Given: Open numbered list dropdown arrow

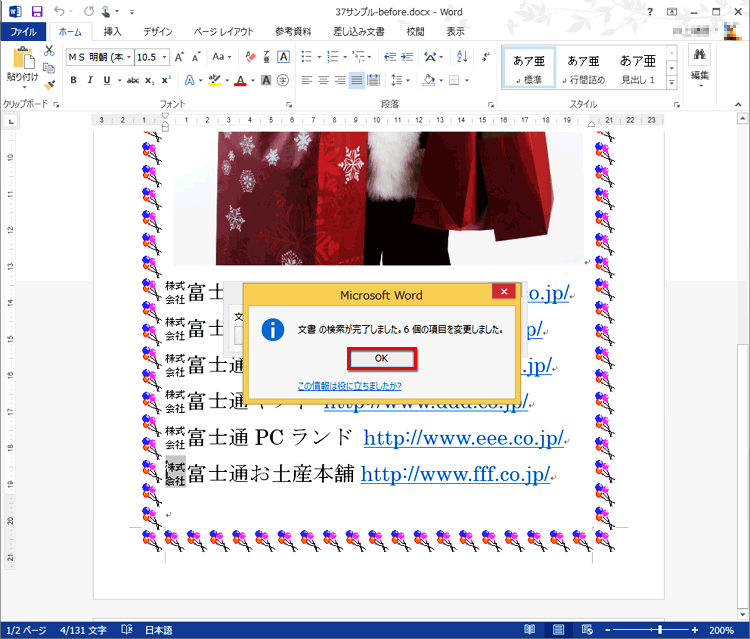Looking at the screenshot, I should tap(345, 57).
